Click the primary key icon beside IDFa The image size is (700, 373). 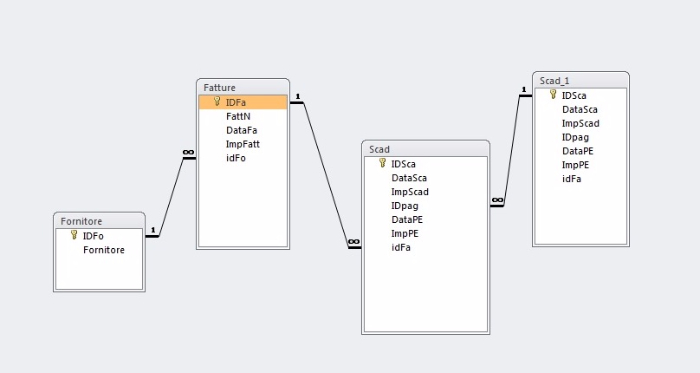pos(217,101)
